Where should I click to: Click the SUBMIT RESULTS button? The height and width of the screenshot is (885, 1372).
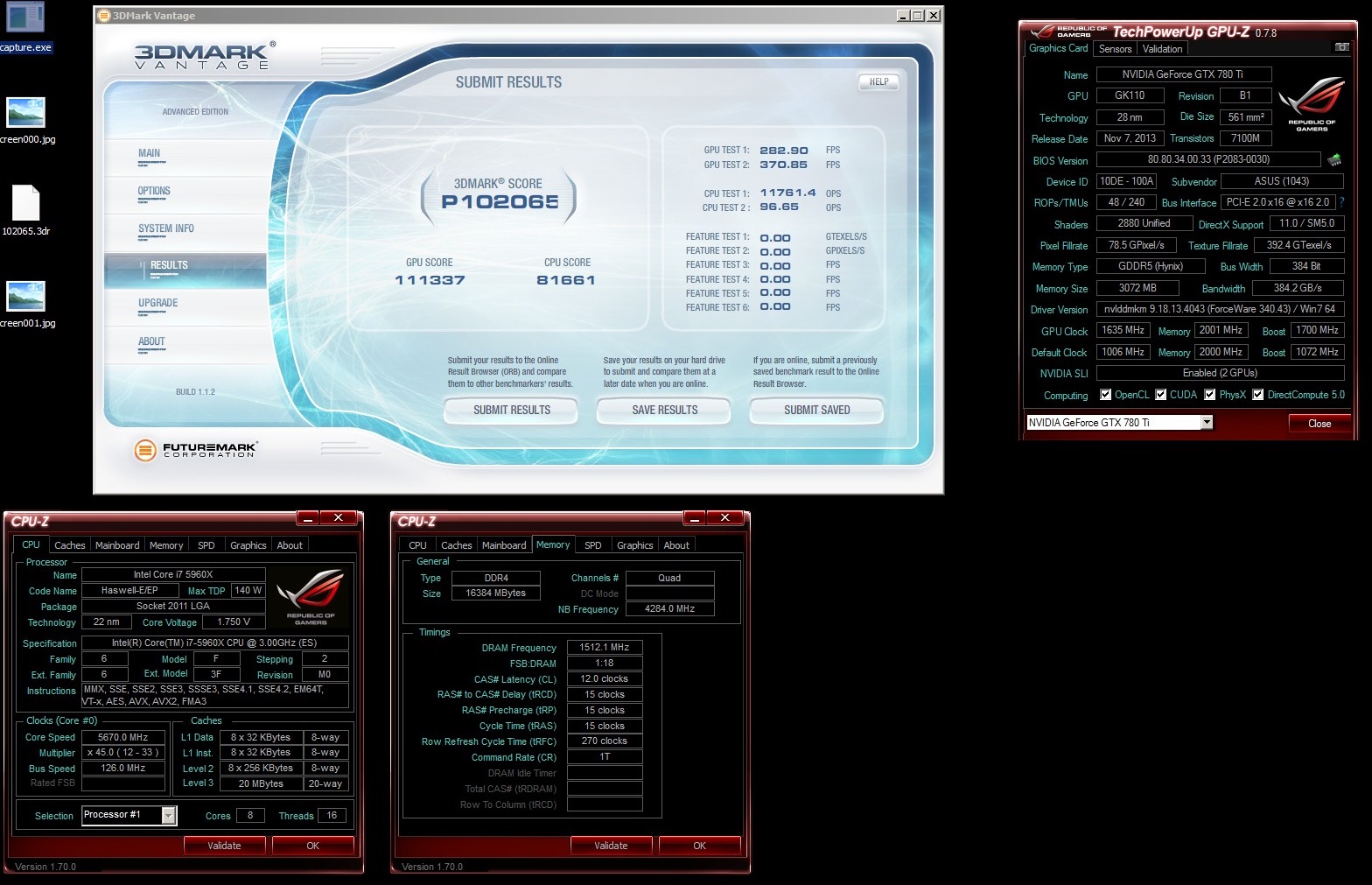click(x=512, y=410)
